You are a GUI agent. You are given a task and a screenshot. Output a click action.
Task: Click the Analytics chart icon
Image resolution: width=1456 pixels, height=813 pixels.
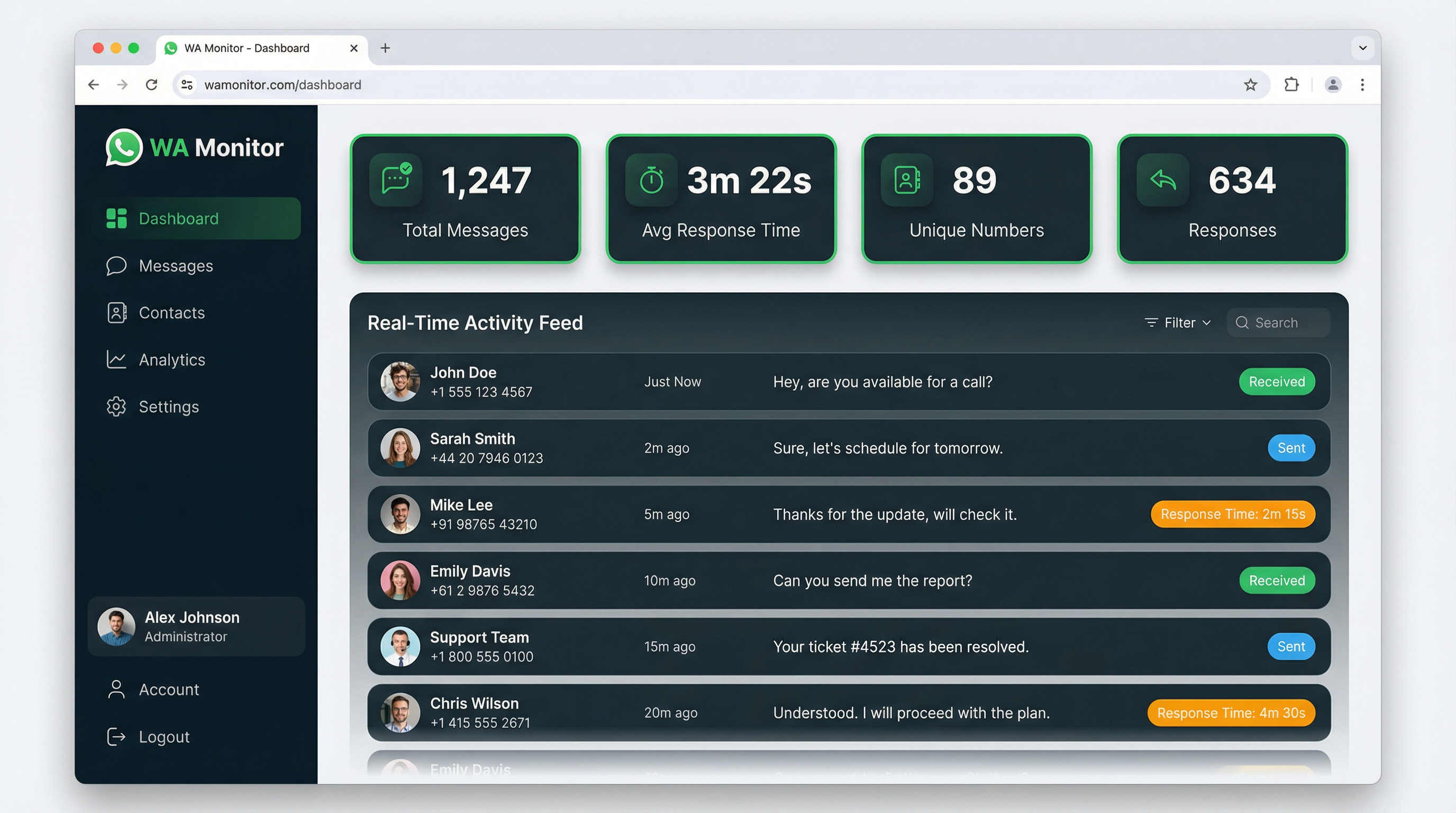[x=116, y=359]
